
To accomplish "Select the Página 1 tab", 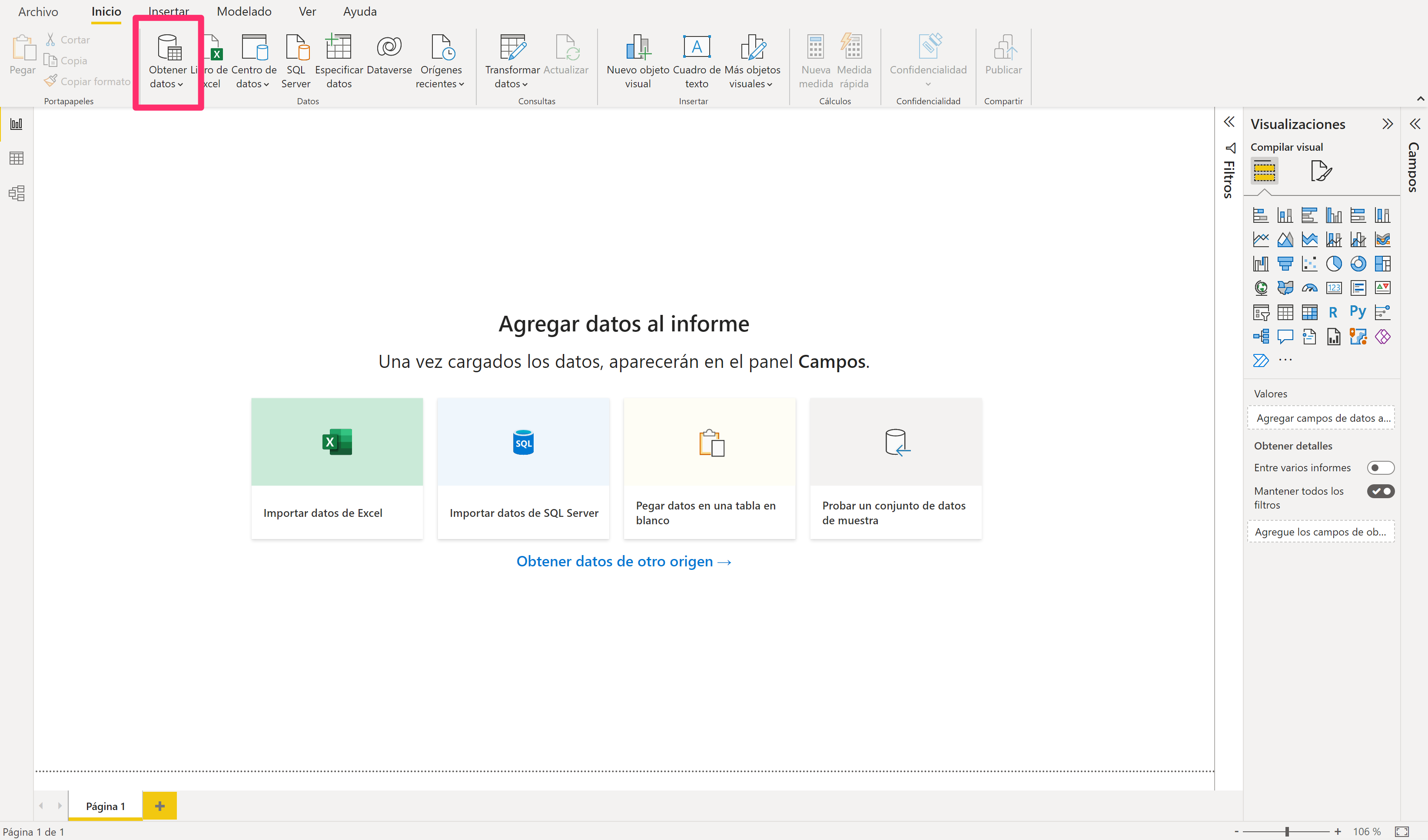I will tap(106, 806).
